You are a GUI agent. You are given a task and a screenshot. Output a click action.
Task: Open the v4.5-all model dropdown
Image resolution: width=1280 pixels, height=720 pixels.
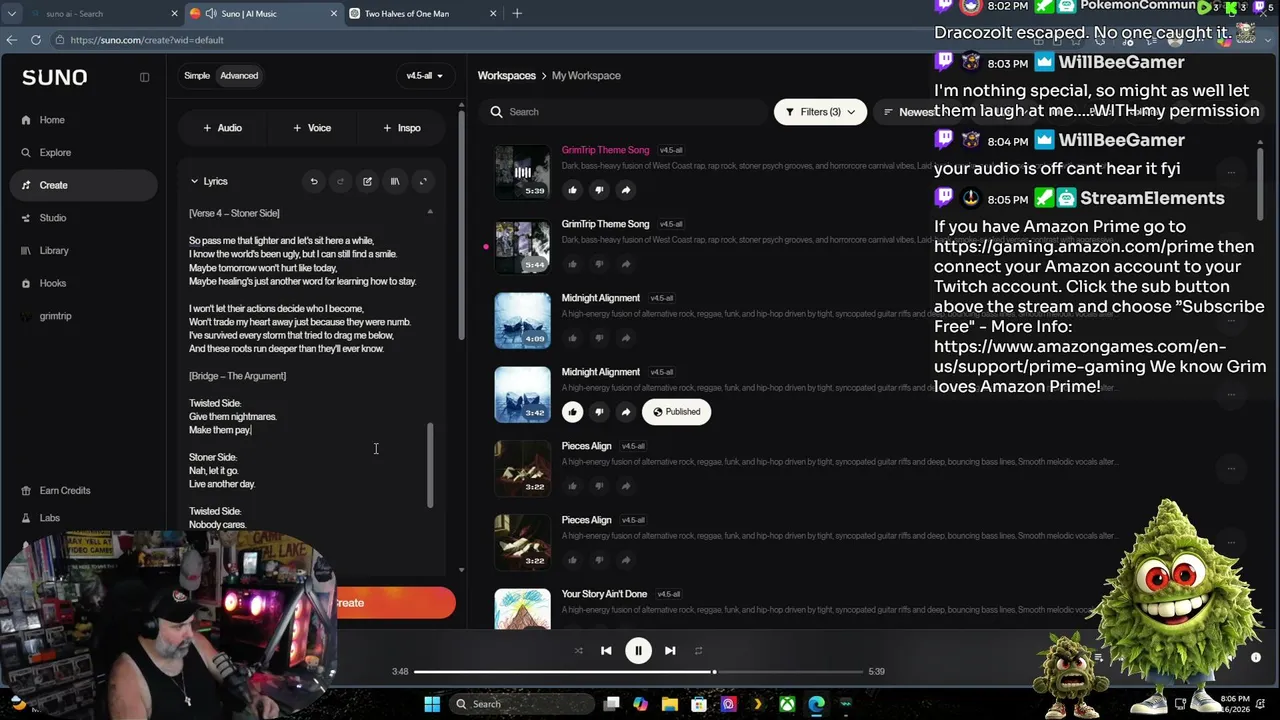coord(424,76)
